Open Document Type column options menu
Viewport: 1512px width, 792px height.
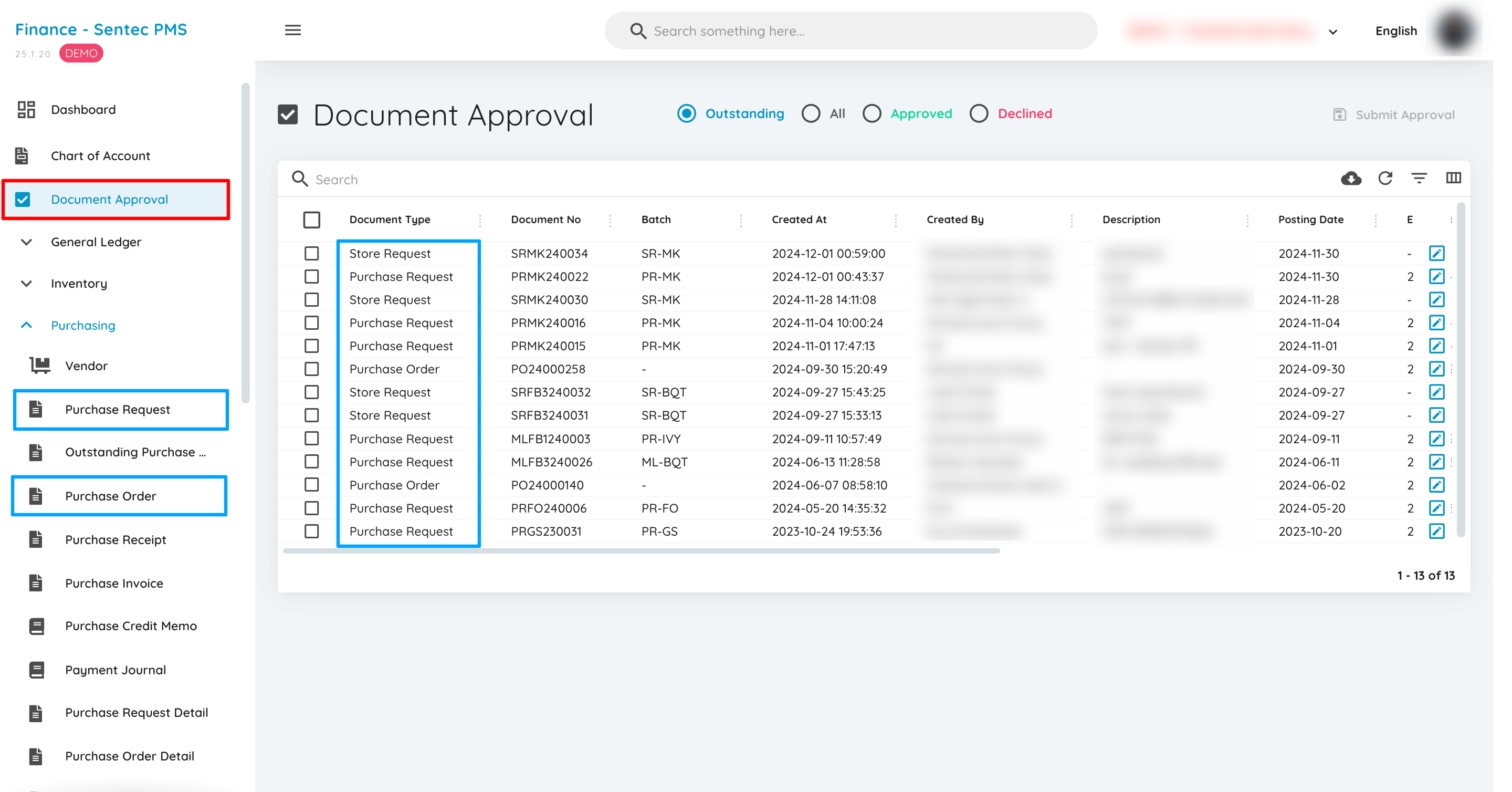click(480, 220)
